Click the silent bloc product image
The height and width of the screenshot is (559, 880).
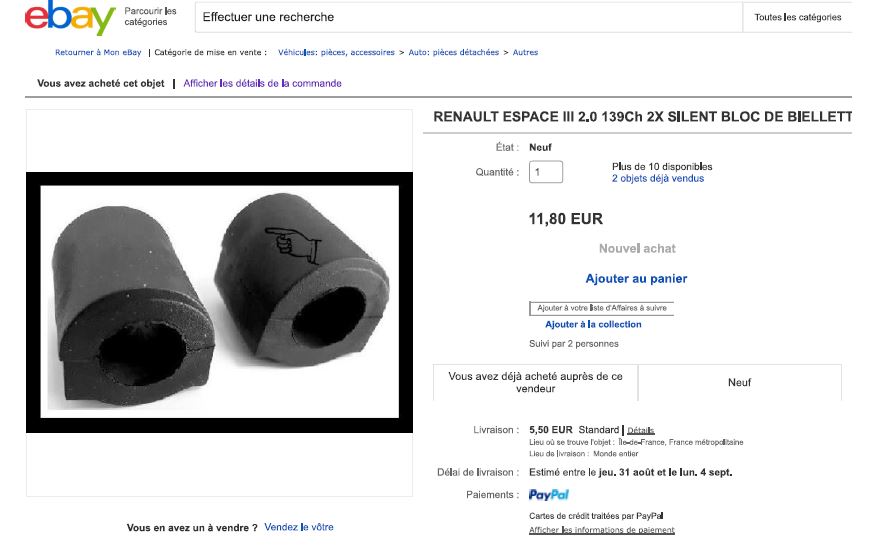pos(219,303)
